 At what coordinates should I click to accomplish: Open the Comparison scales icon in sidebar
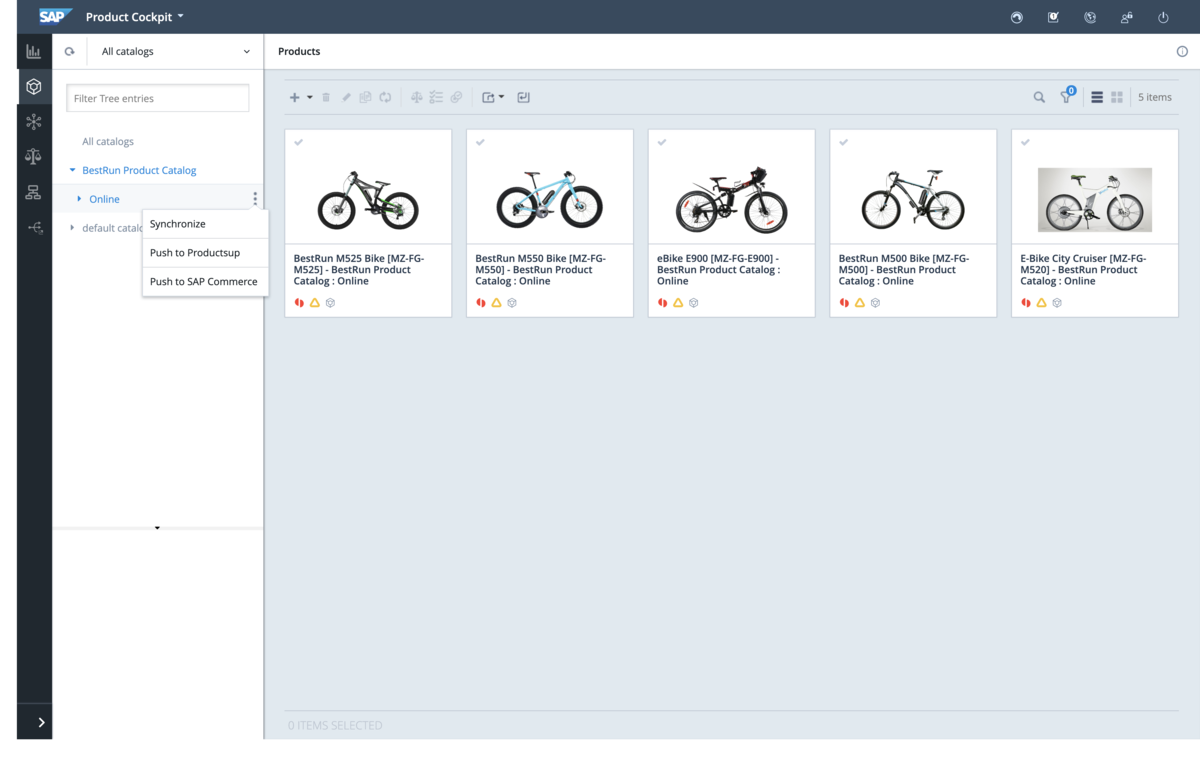33,156
